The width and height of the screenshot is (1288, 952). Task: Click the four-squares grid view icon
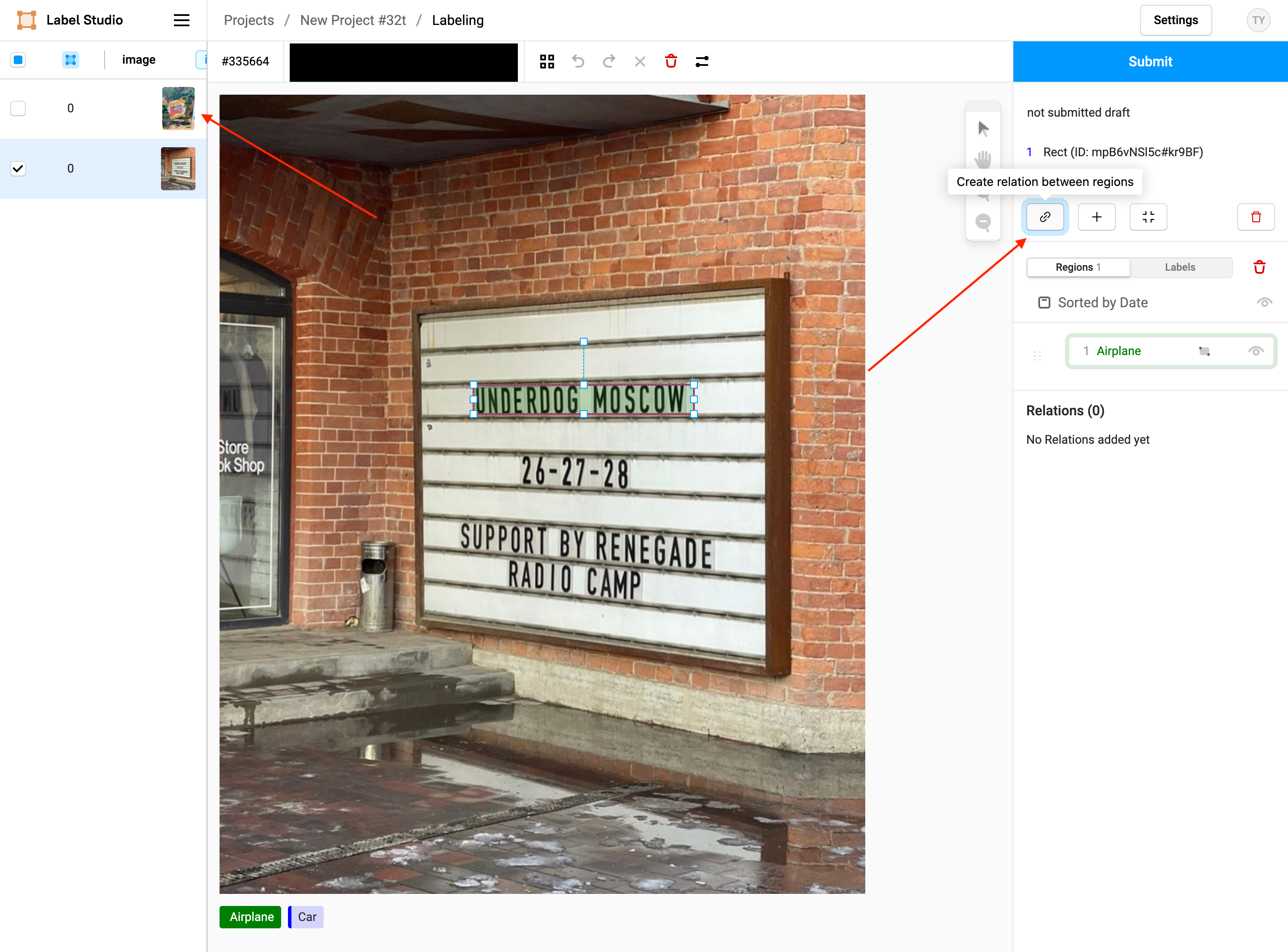547,61
